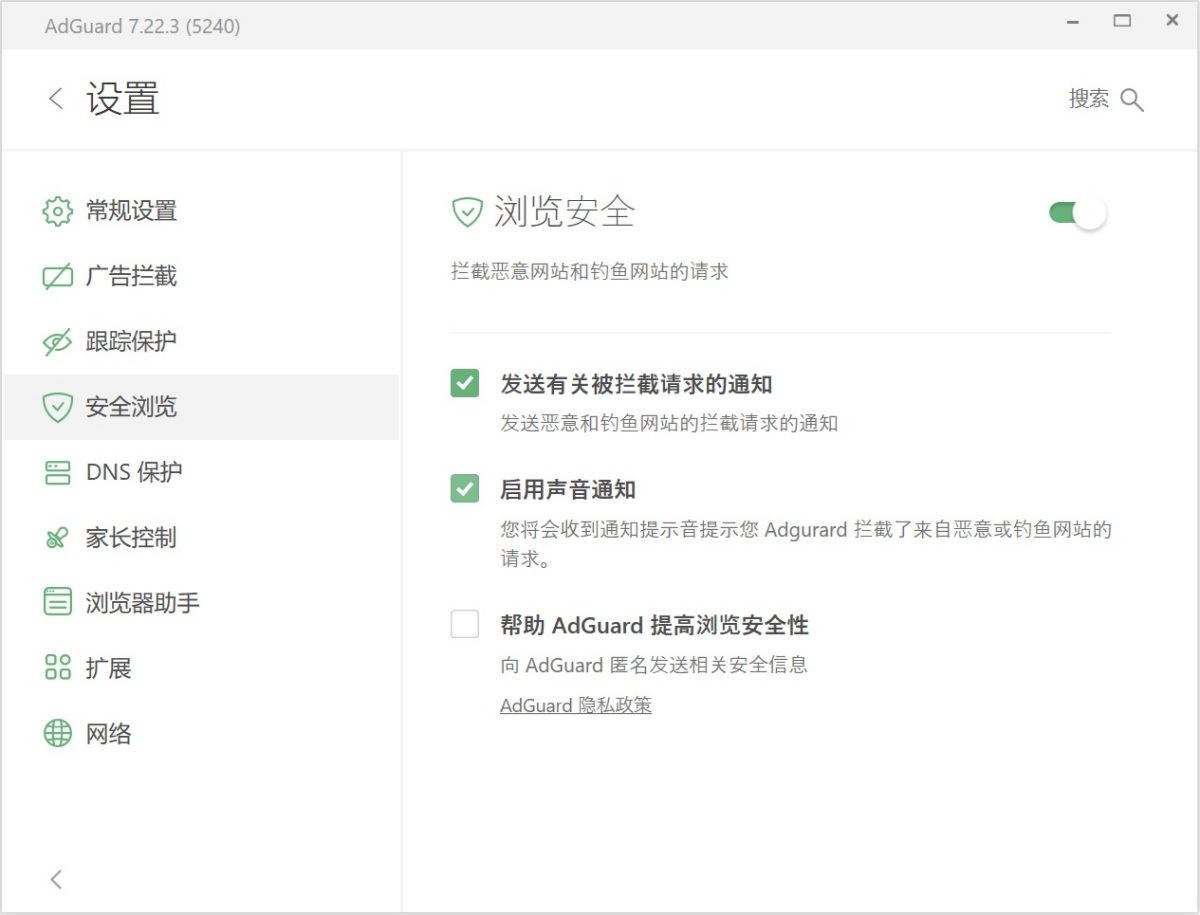Collapse sidebar with bottom-left chevron
The image size is (1200, 915).
pyautogui.click(x=56, y=879)
